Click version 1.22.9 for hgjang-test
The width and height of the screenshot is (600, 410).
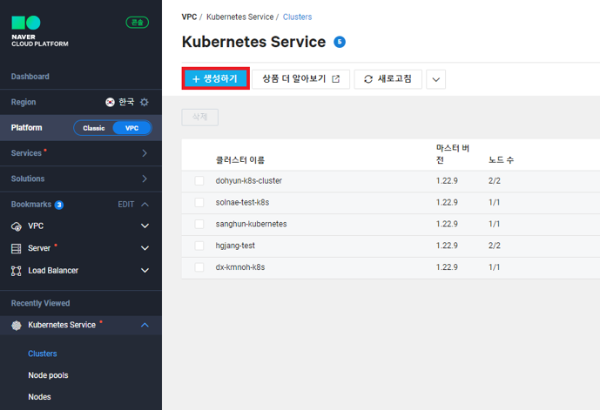tap(447, 245)
